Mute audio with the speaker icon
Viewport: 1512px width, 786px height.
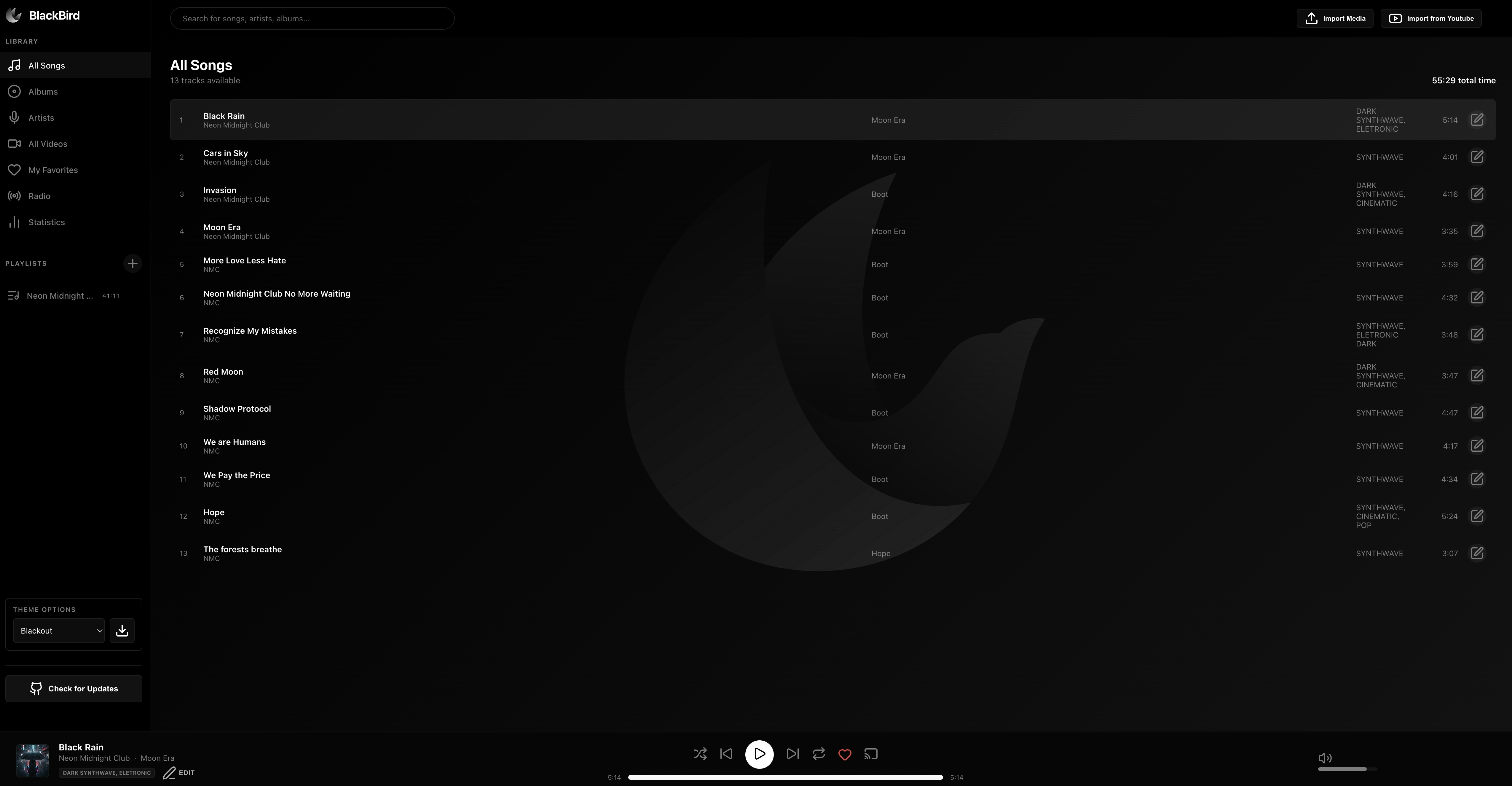click(x=1324, y=758)
